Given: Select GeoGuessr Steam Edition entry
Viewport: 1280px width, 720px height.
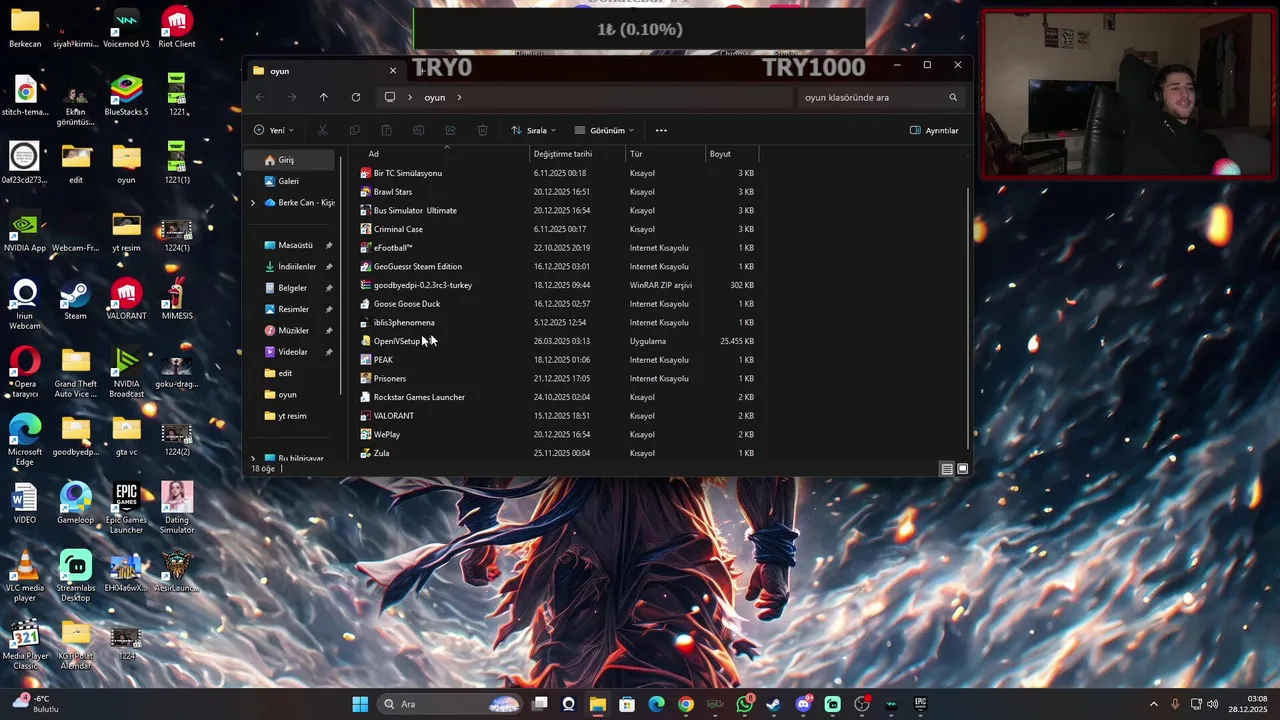Looking at the screenshot, I should (417, 267).
